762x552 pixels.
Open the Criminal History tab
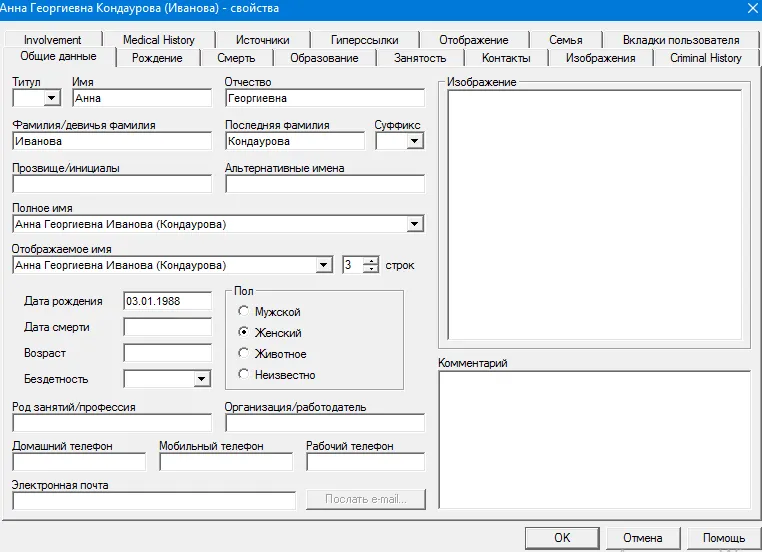pyautogui.click(x=705, y=58)
